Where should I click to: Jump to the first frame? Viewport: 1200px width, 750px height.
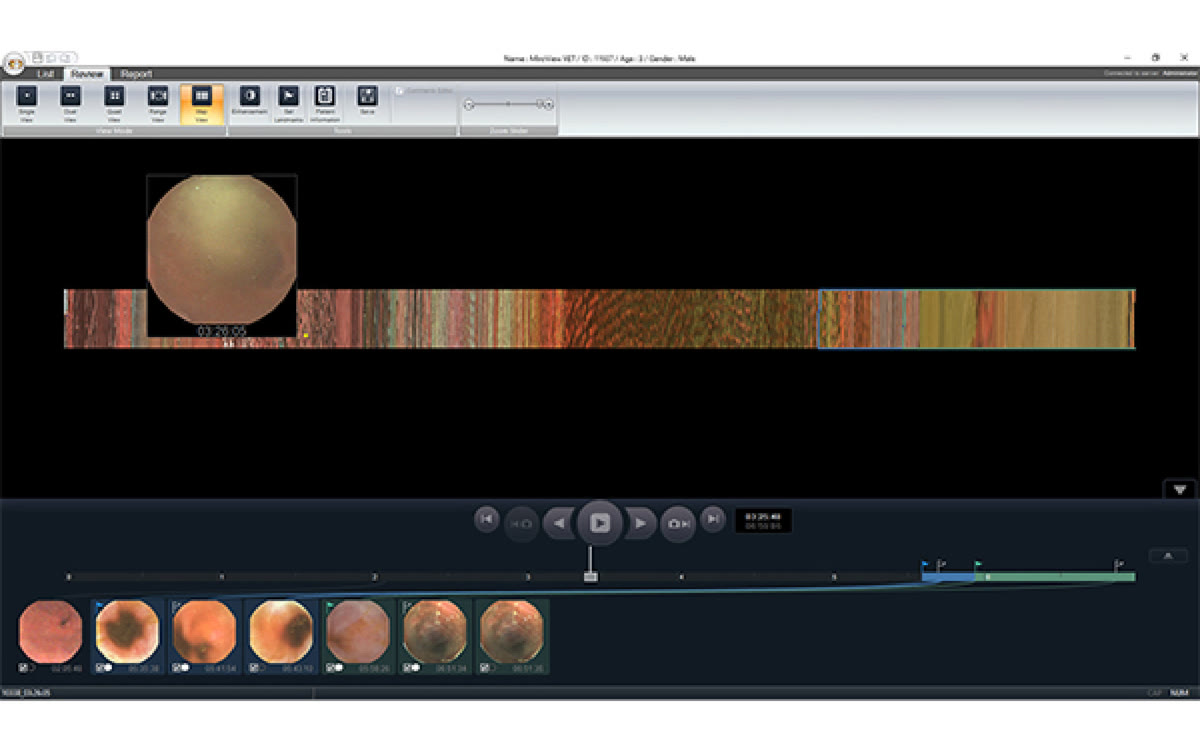(486, 518)
